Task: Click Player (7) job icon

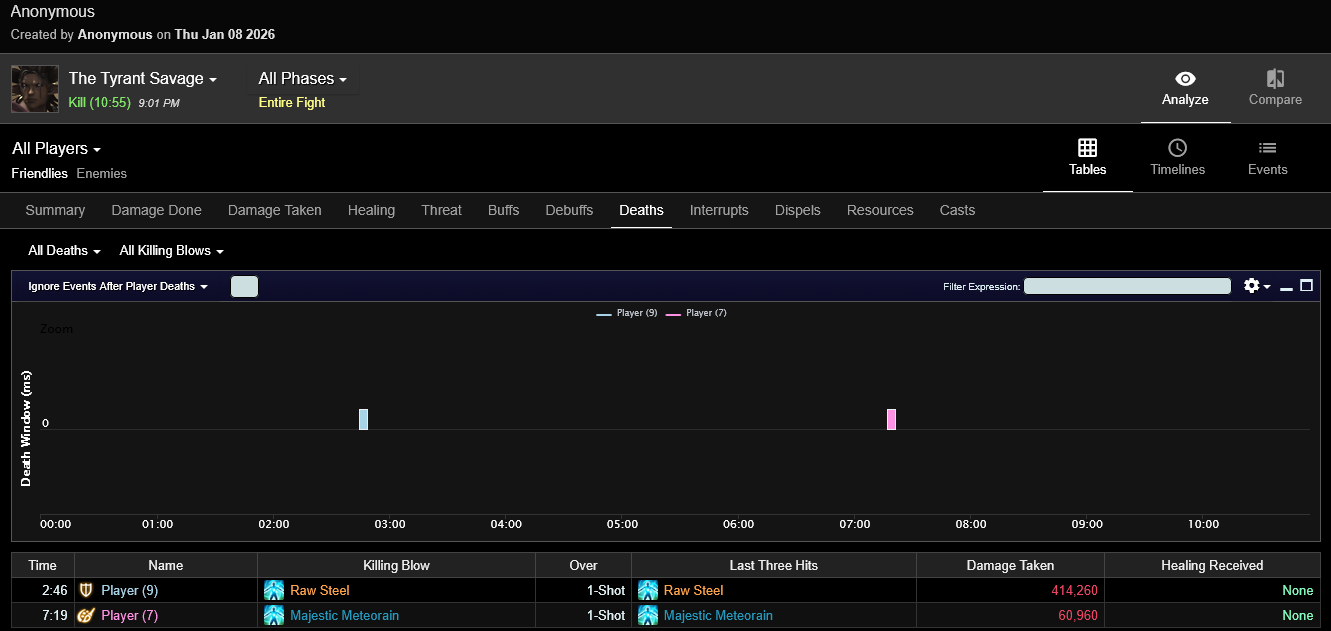Action: [x=87, y=615]
